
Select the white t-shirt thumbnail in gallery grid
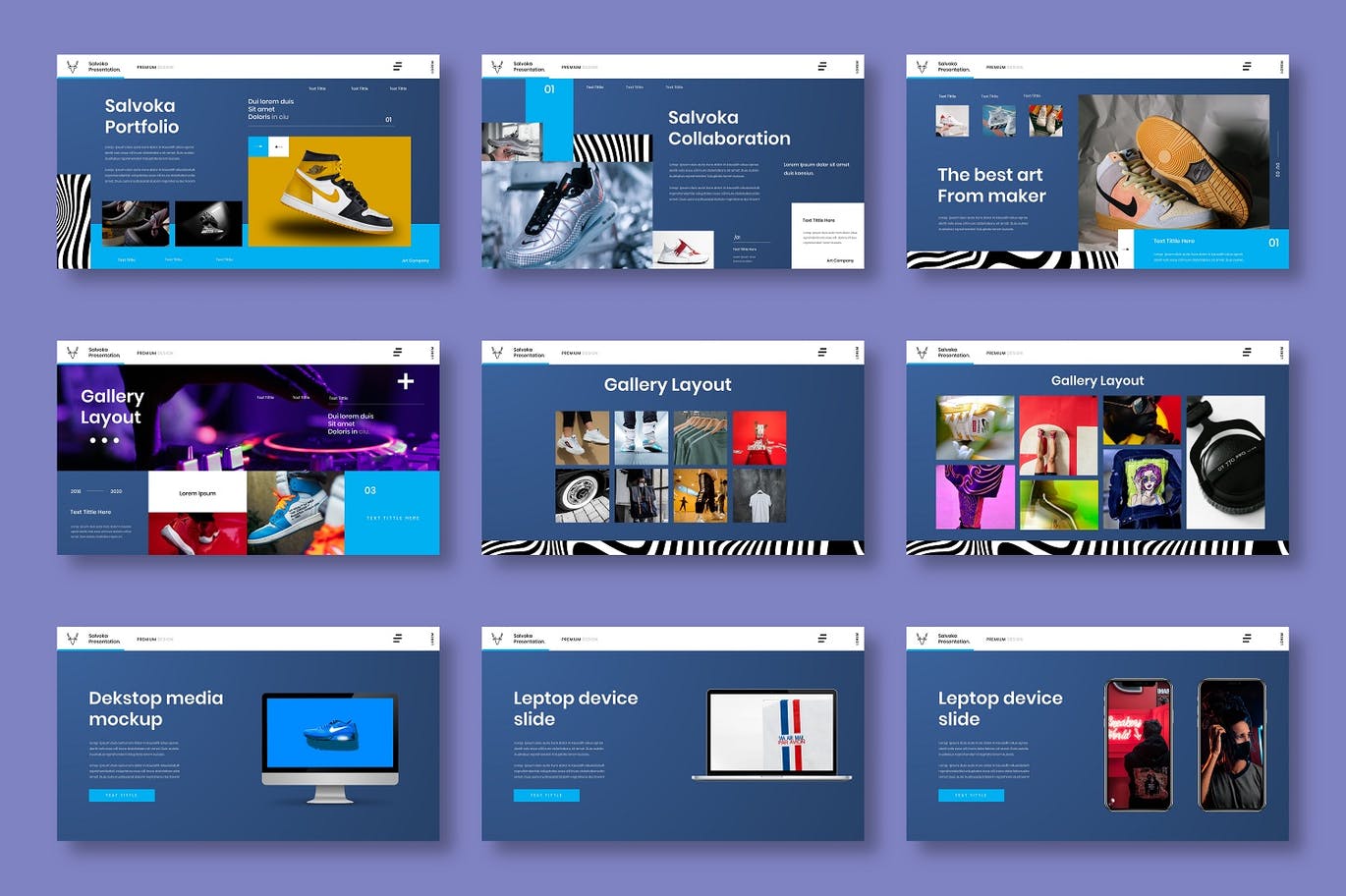758,495
